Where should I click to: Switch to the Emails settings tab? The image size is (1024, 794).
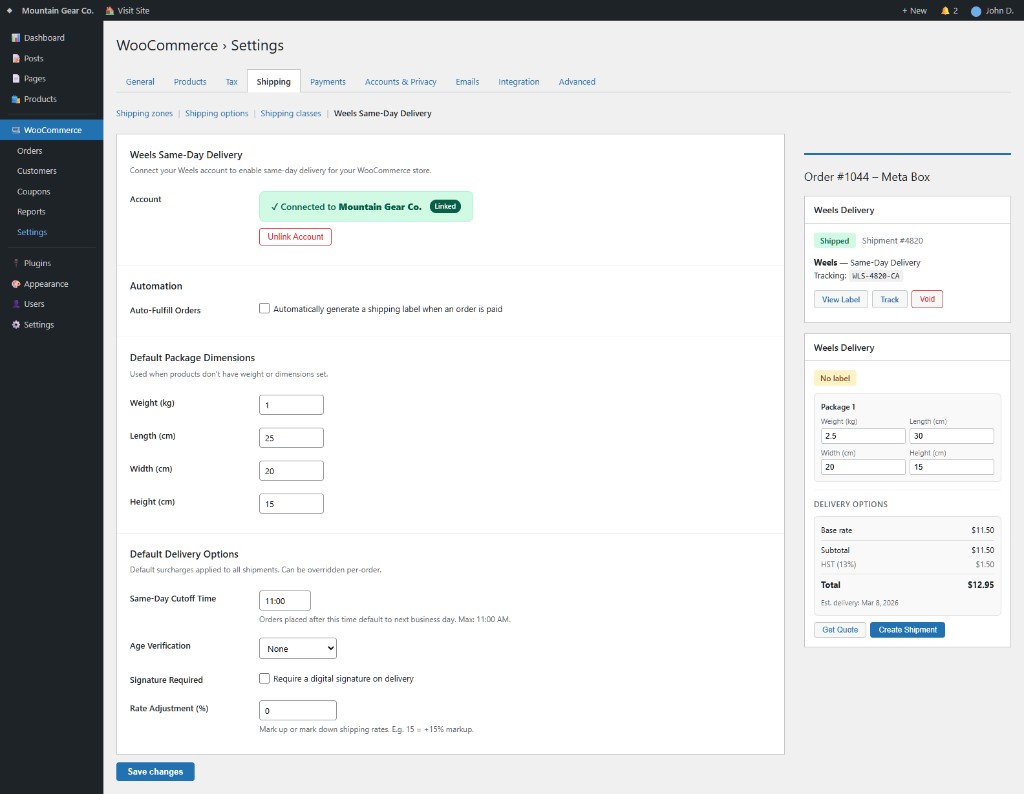click(466, 81)
